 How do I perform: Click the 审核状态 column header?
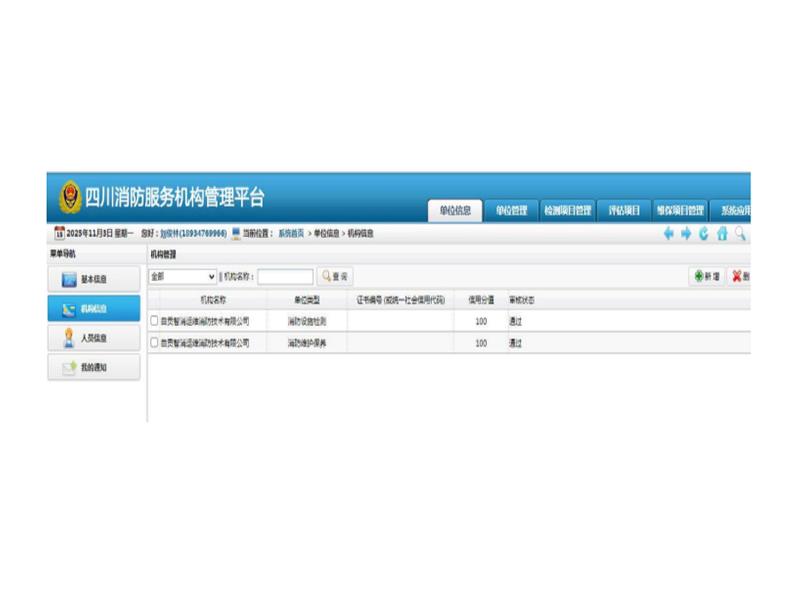(x=521, y=300)
